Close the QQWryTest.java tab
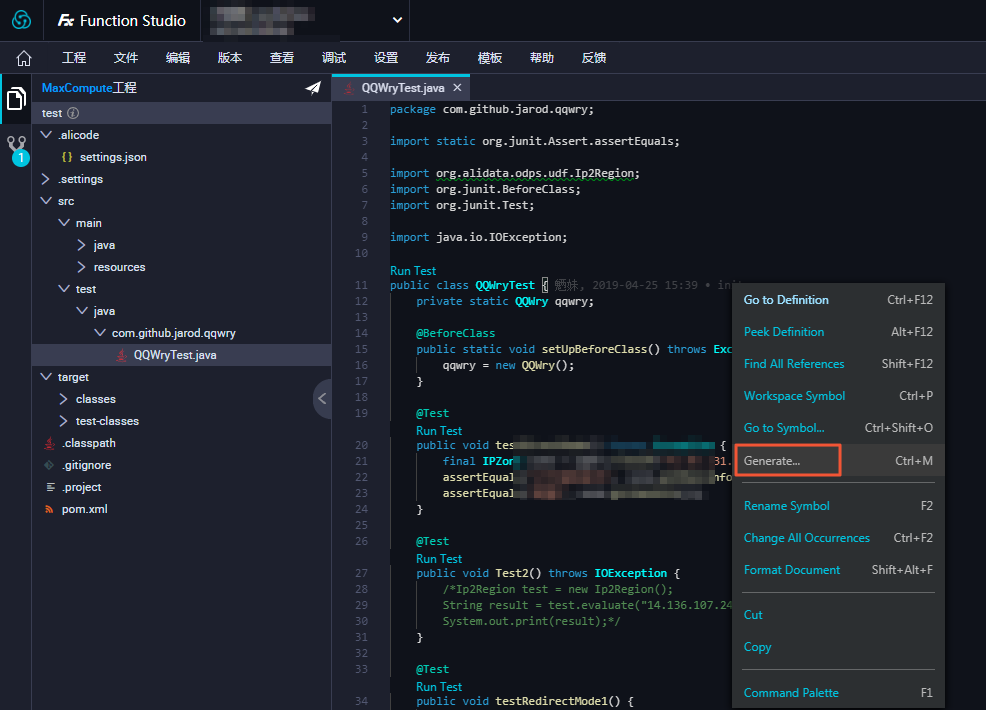 tap(457, 88)
